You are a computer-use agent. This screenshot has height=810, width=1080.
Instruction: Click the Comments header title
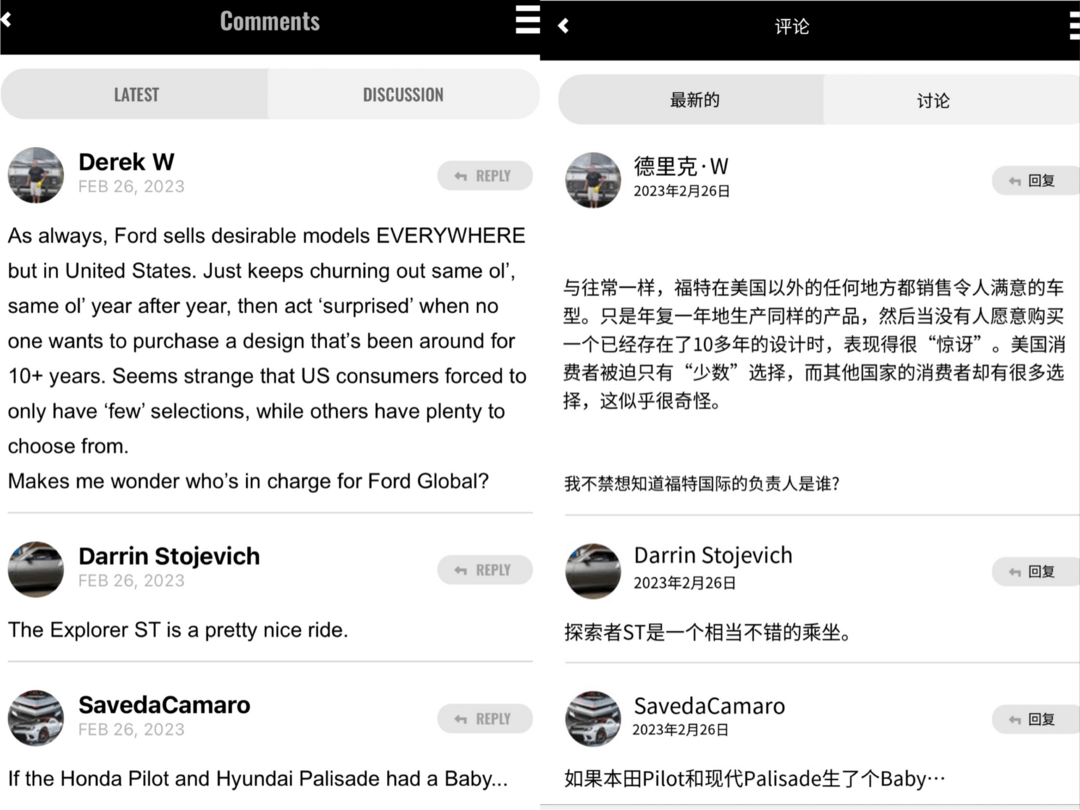[270, 21]
